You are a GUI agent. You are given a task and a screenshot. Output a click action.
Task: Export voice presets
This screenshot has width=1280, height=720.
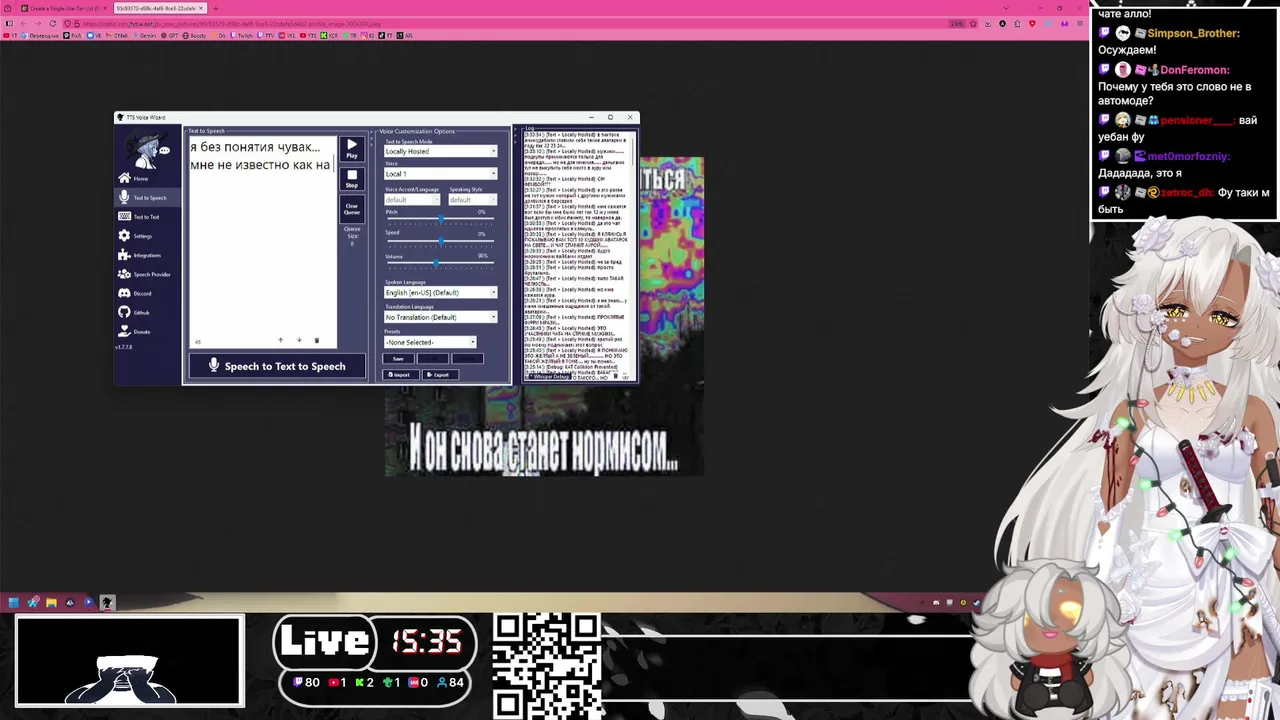click(x=440, y=375)
